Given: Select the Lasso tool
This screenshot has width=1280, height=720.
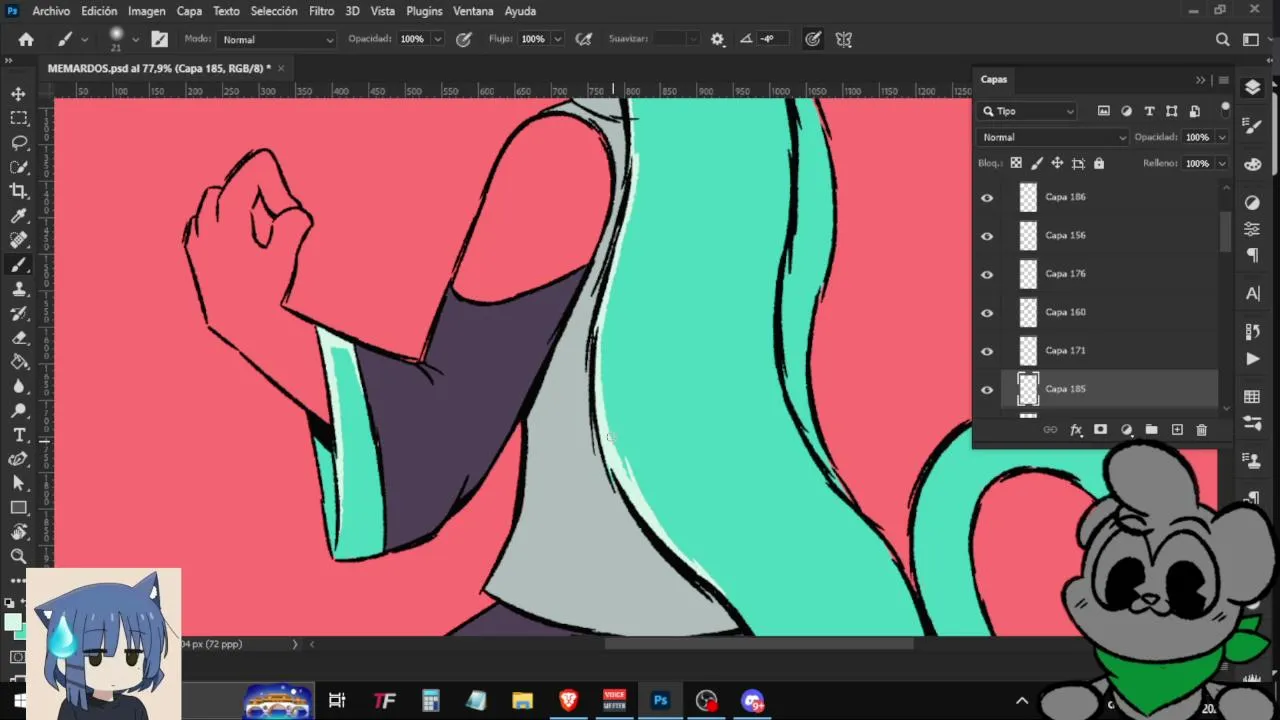Looking at the screenshot, I should (18, 143).
